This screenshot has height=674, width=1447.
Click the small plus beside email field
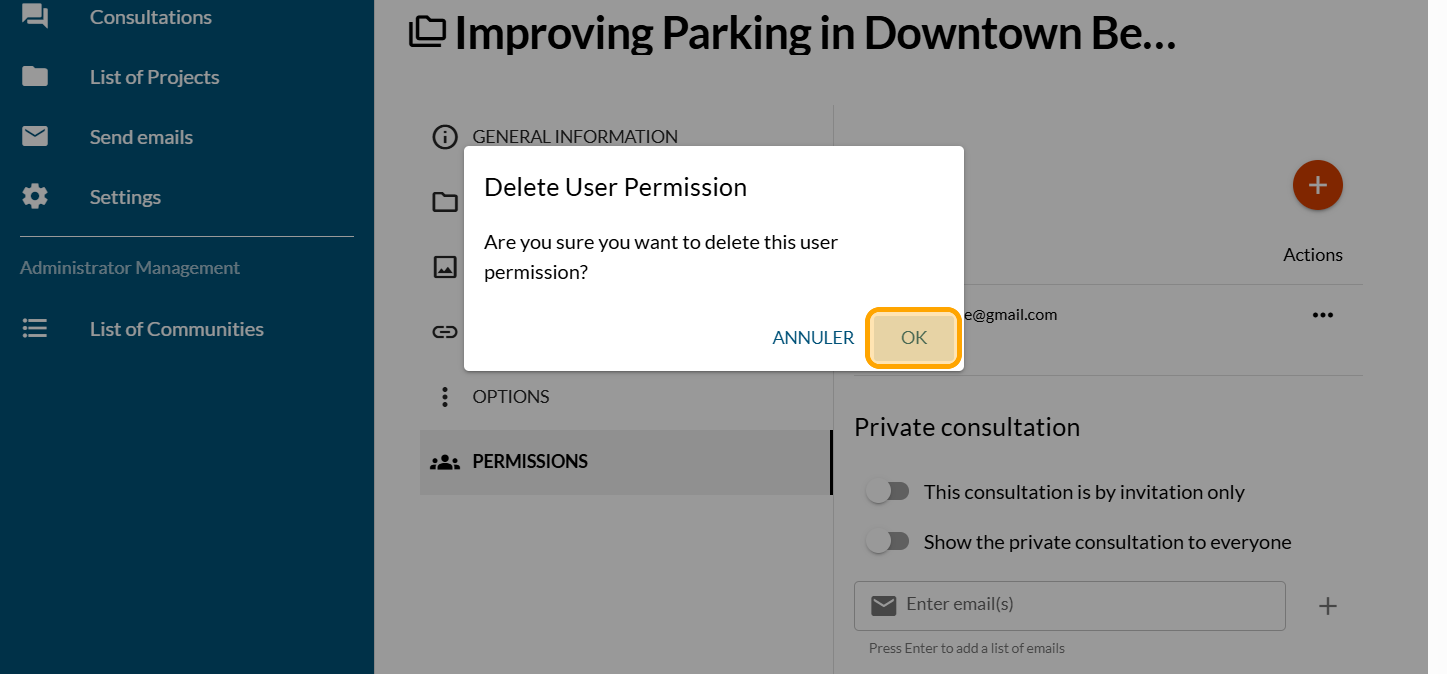point(1327,606)
